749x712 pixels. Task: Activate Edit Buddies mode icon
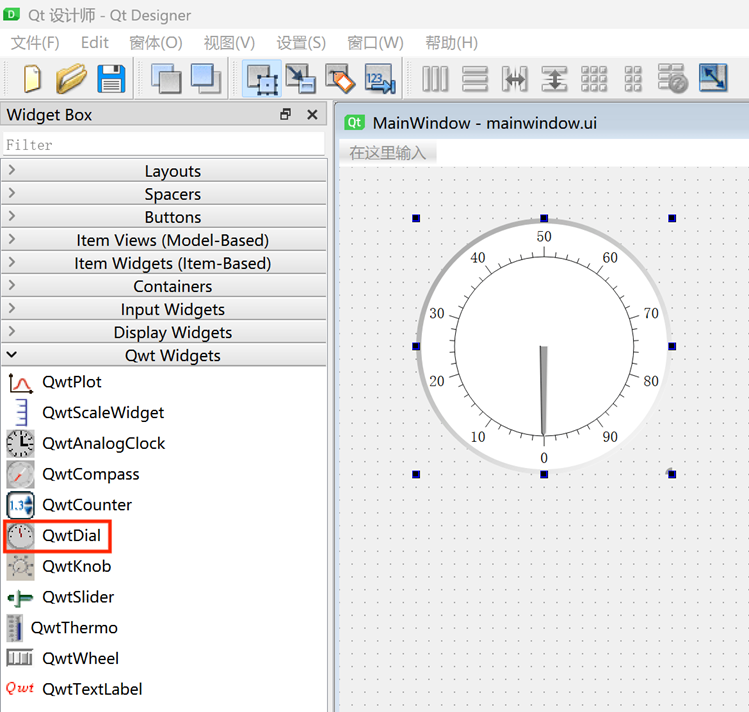(340, 79)
